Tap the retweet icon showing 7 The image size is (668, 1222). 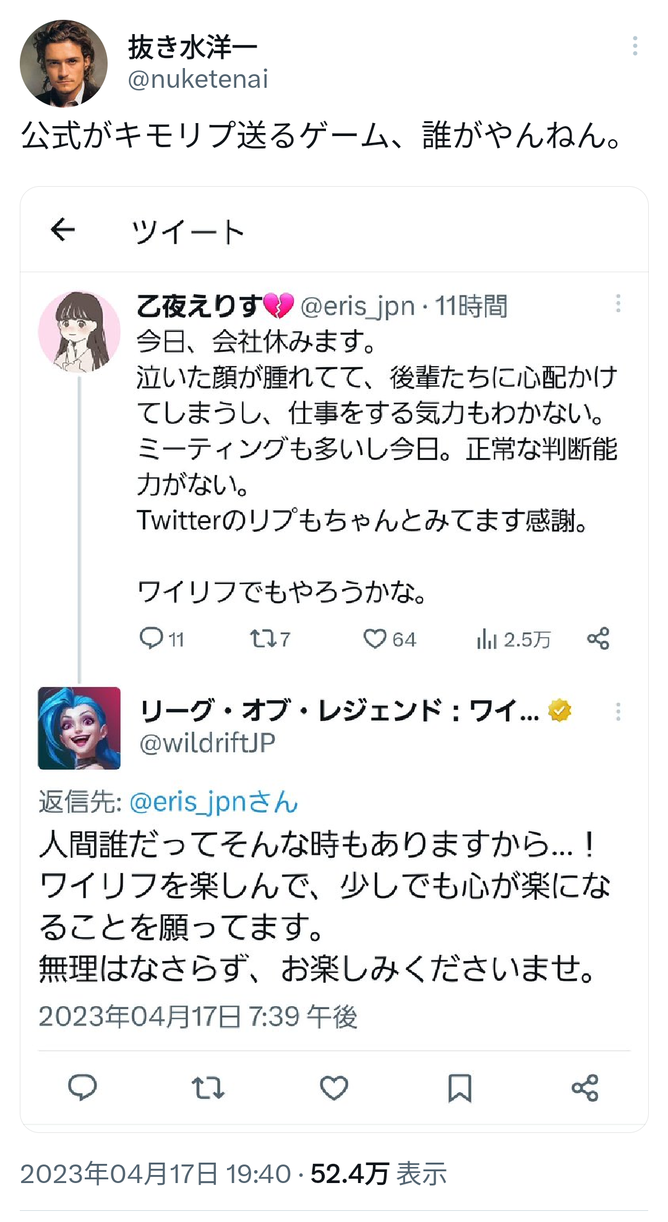point(260,639)
